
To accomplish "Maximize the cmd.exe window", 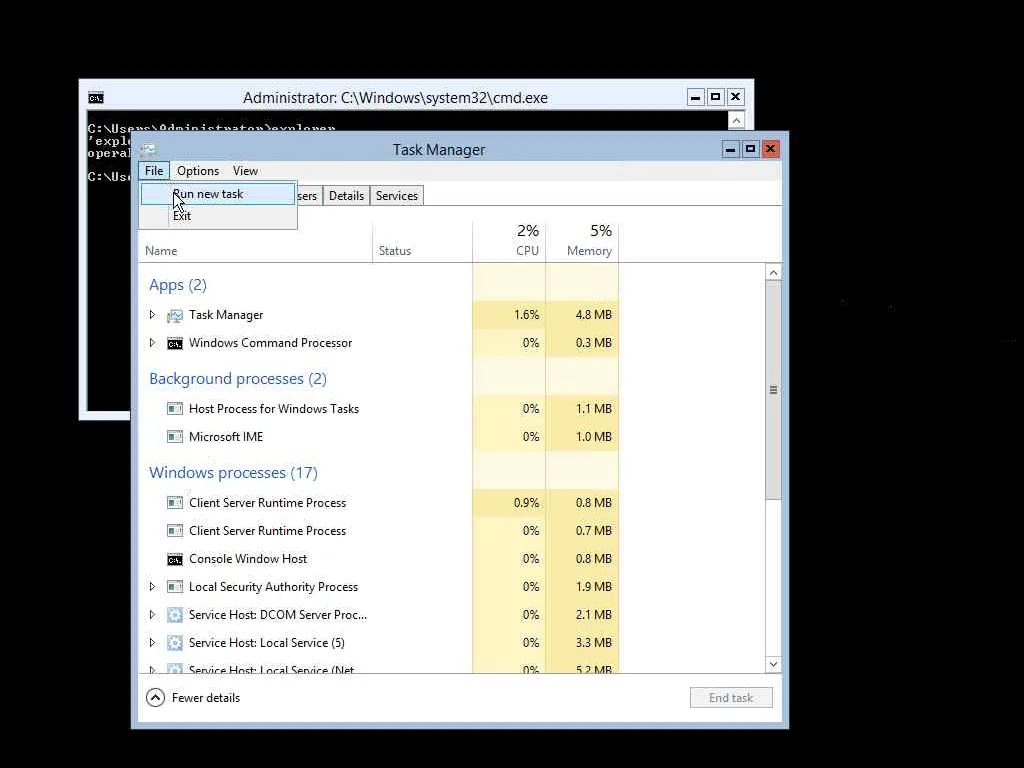I will (x=715, y=97).
